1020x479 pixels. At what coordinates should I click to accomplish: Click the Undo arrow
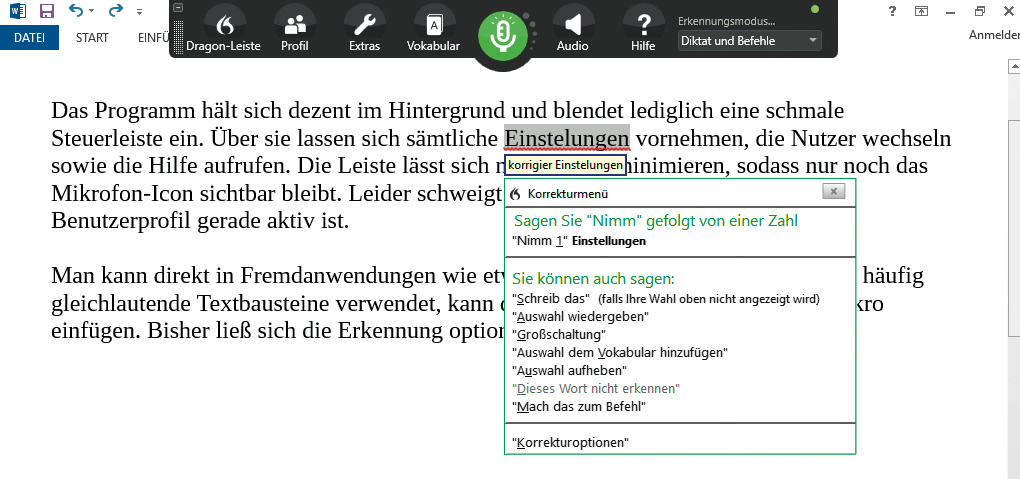click(77, 10)
